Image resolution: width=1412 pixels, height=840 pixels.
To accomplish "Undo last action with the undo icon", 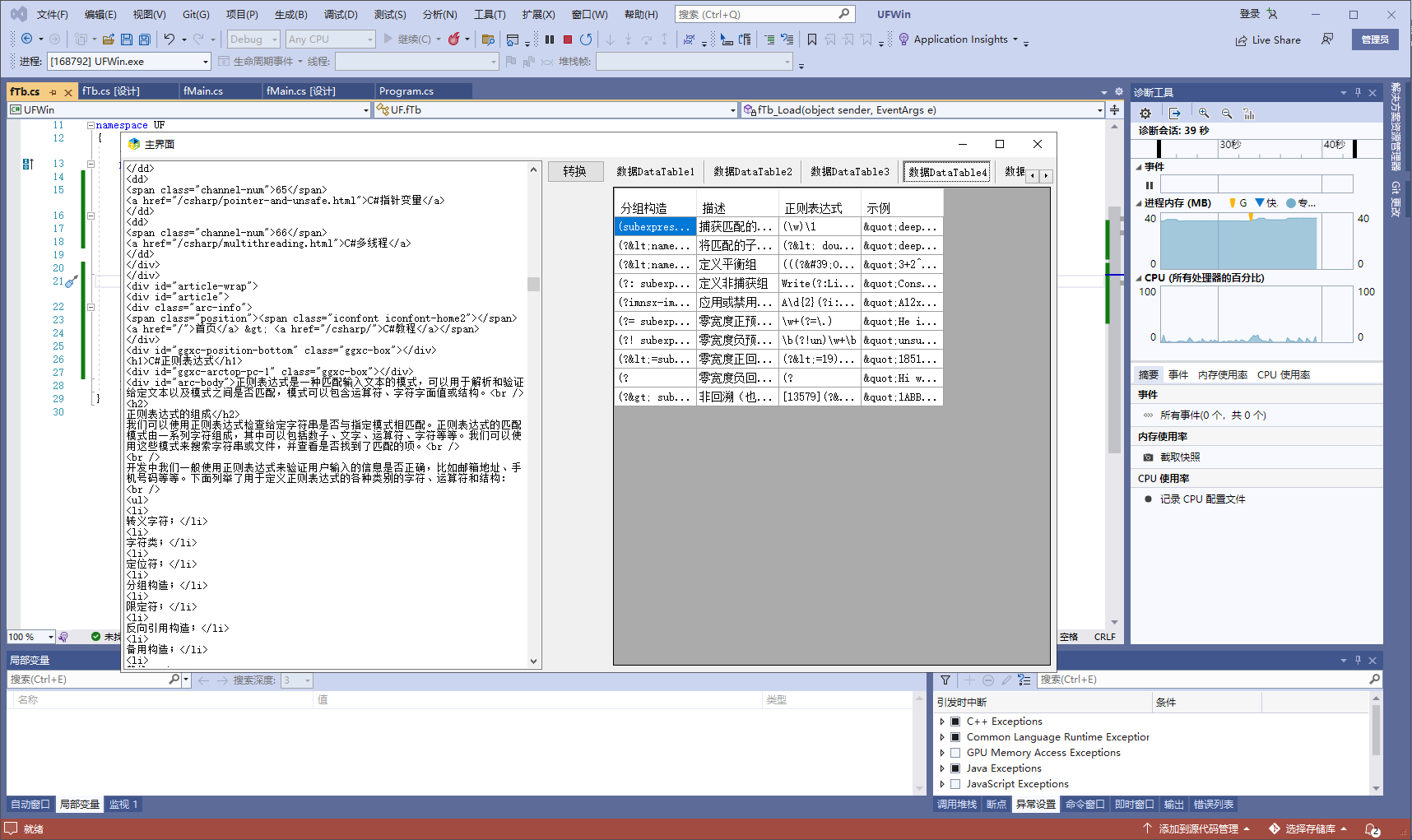I will click(170, 39).
